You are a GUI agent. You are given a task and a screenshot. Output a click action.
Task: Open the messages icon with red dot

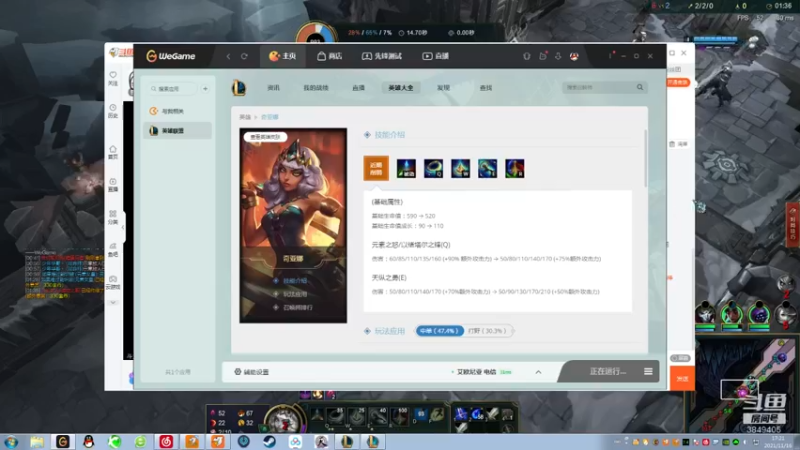tap(543, 56)
